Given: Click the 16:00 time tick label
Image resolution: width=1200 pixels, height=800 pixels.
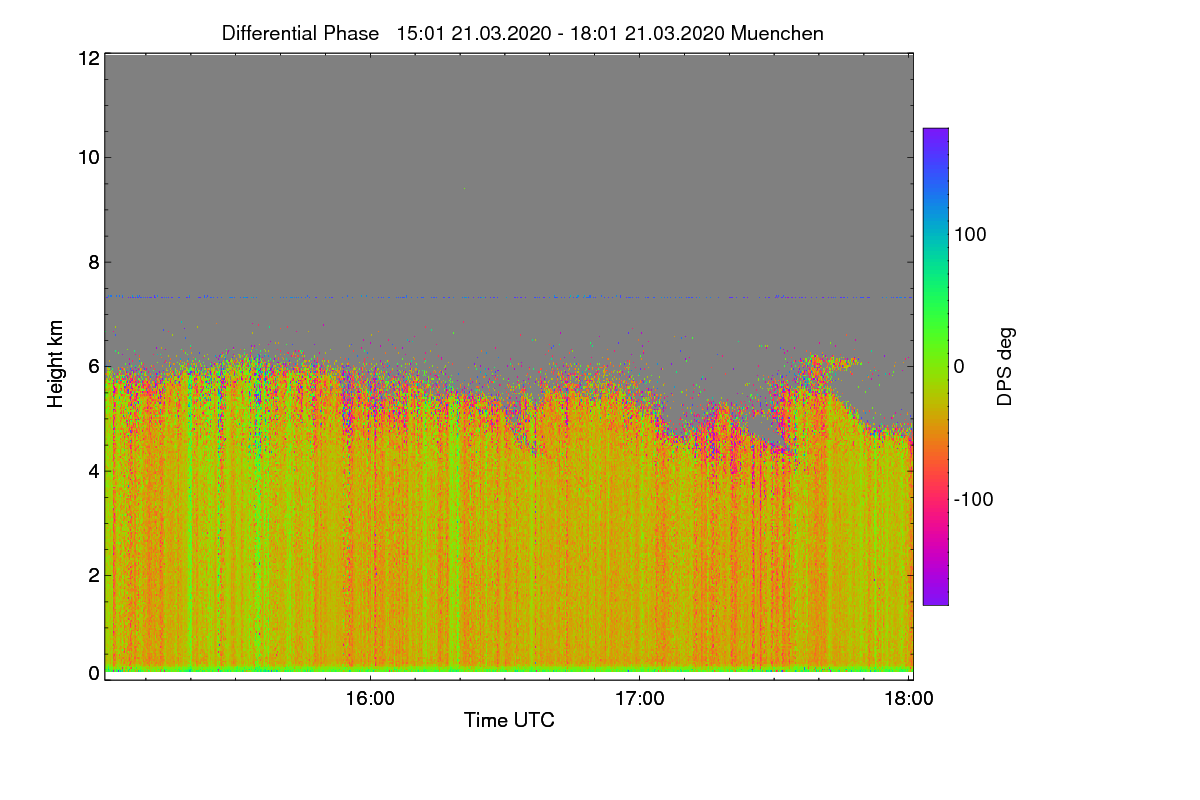Looking at the screenshot, I should pos(370,699).
